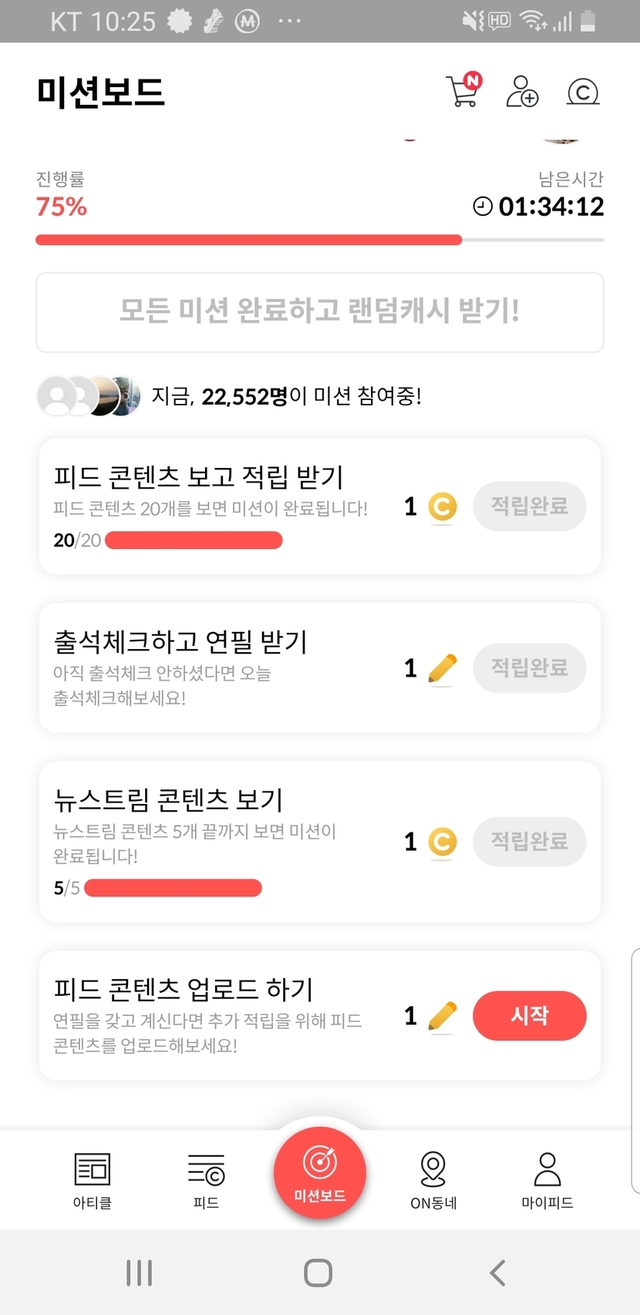The image size is (640, 1315).
Task: Go to the 아티클 tab
Action: (x=93, y=1180)
